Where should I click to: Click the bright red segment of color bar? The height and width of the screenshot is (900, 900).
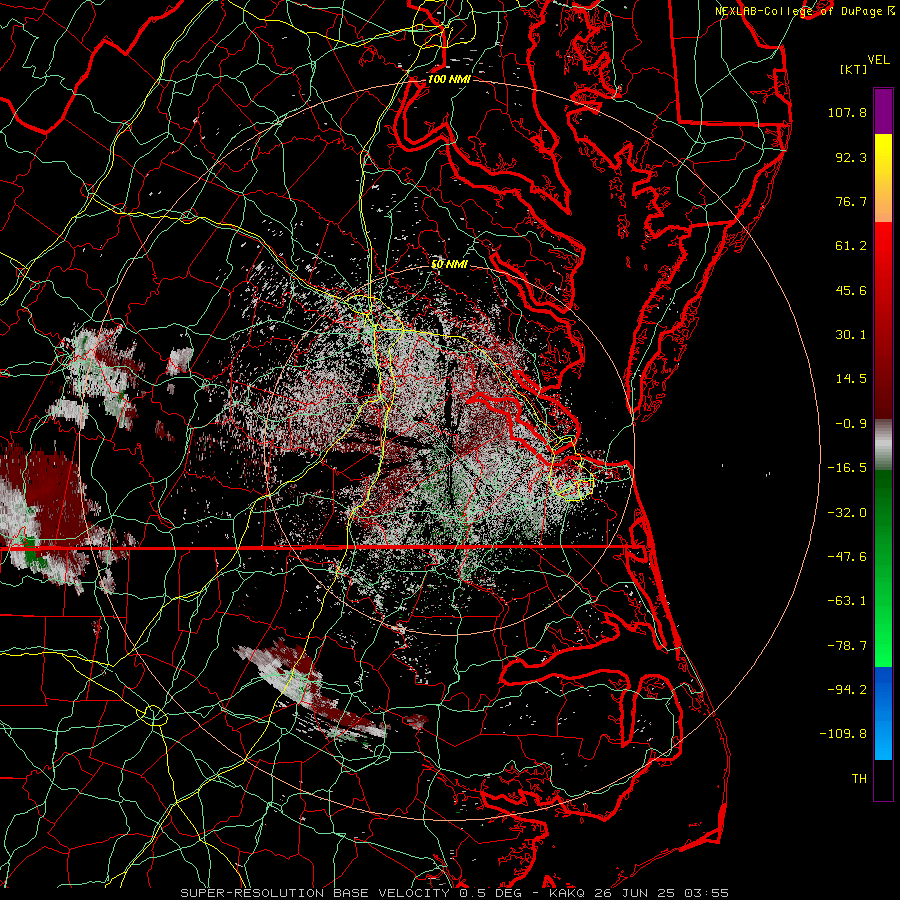(x=883, y=253)
